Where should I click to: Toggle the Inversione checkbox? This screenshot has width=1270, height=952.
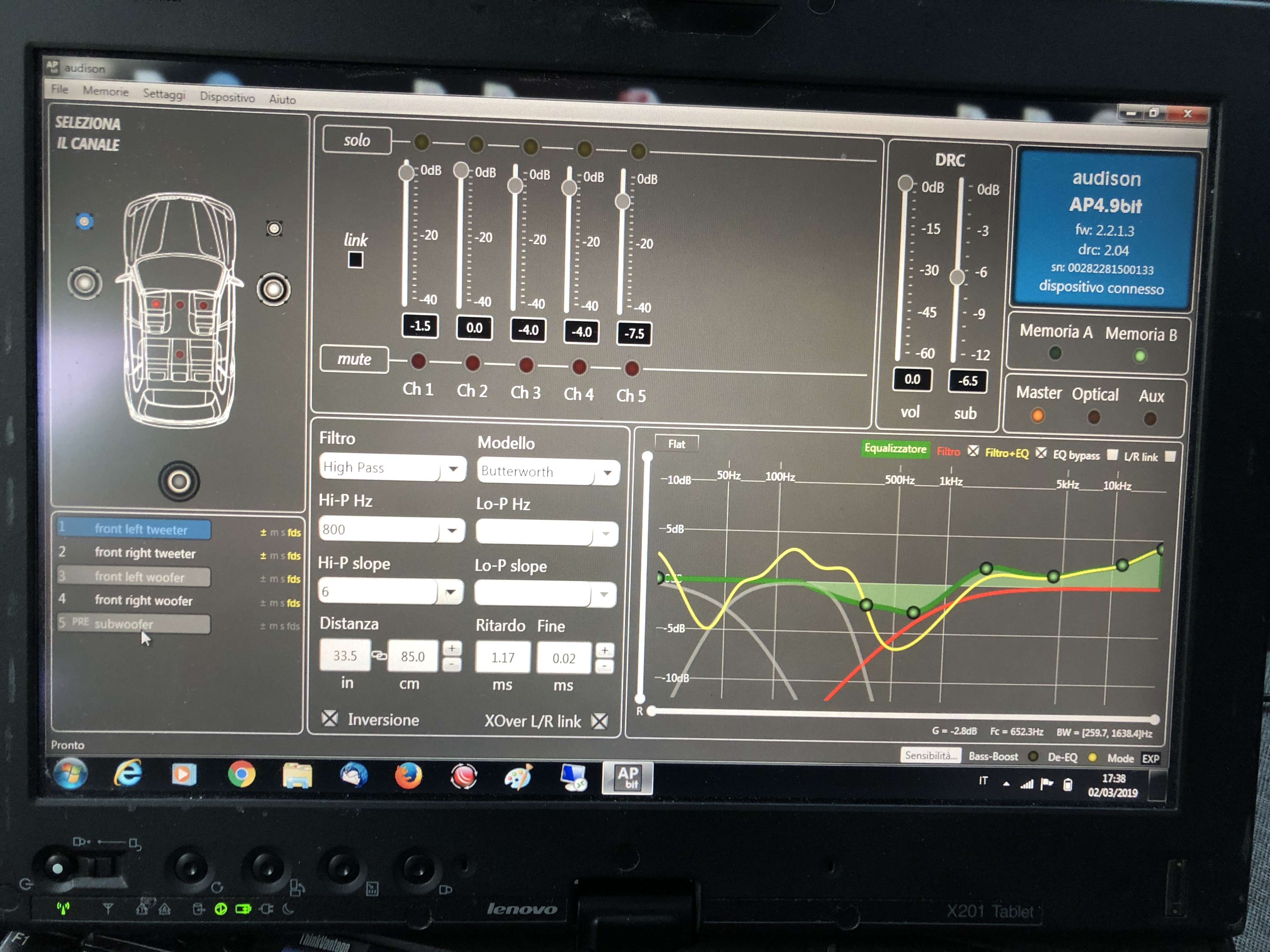329,718
